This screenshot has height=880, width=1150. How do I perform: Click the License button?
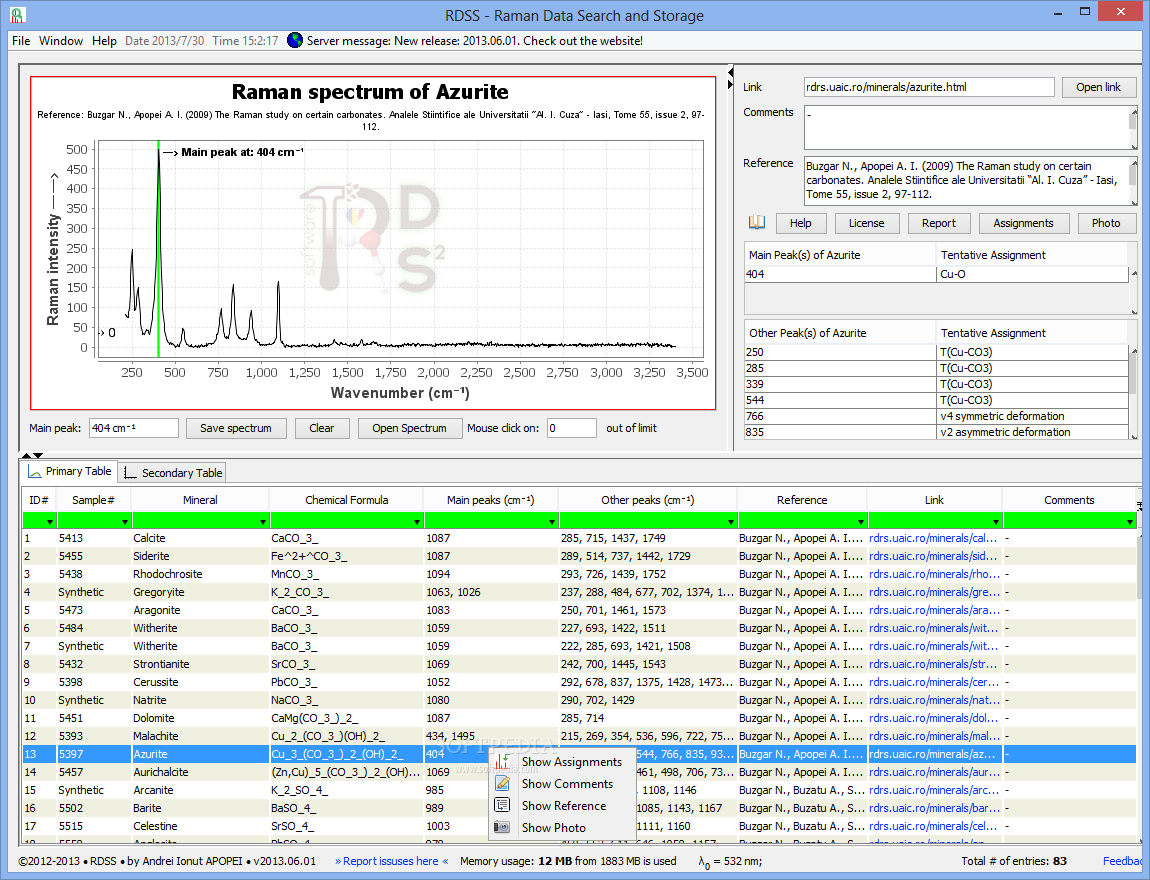[x=866, y=223]
